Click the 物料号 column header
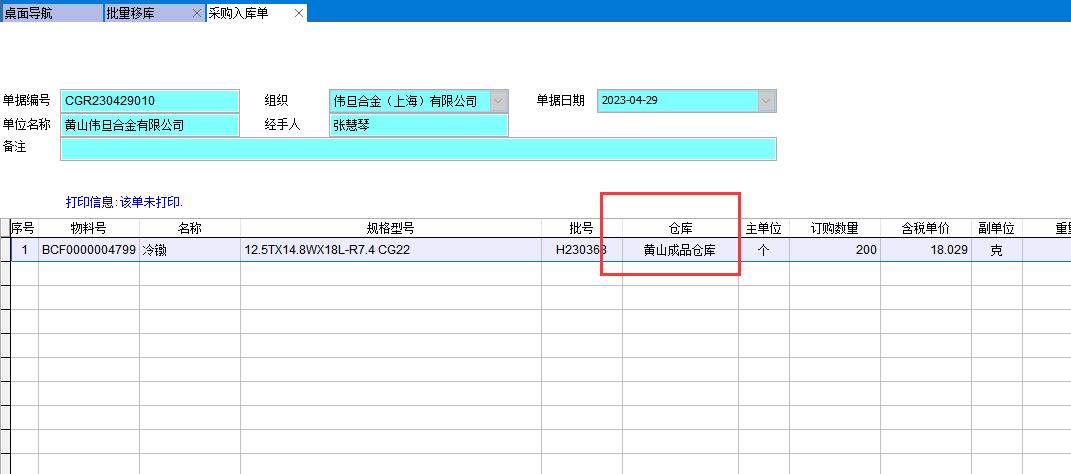The width and height of the screenshot is (1071, 474). (88, 228)
